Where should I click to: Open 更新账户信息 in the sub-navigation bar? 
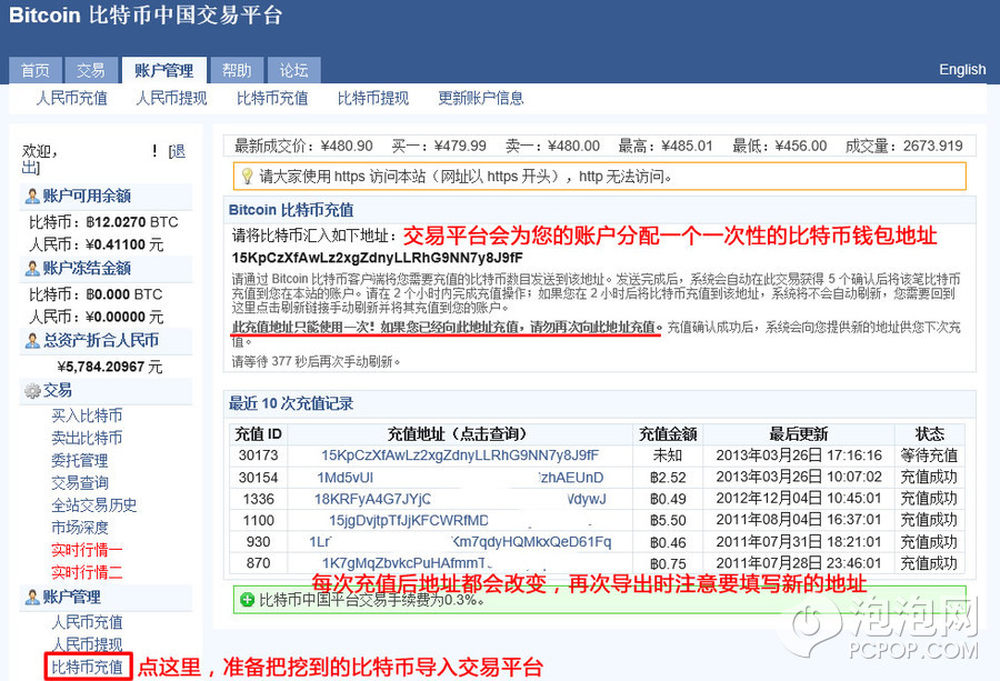point(481,98)
